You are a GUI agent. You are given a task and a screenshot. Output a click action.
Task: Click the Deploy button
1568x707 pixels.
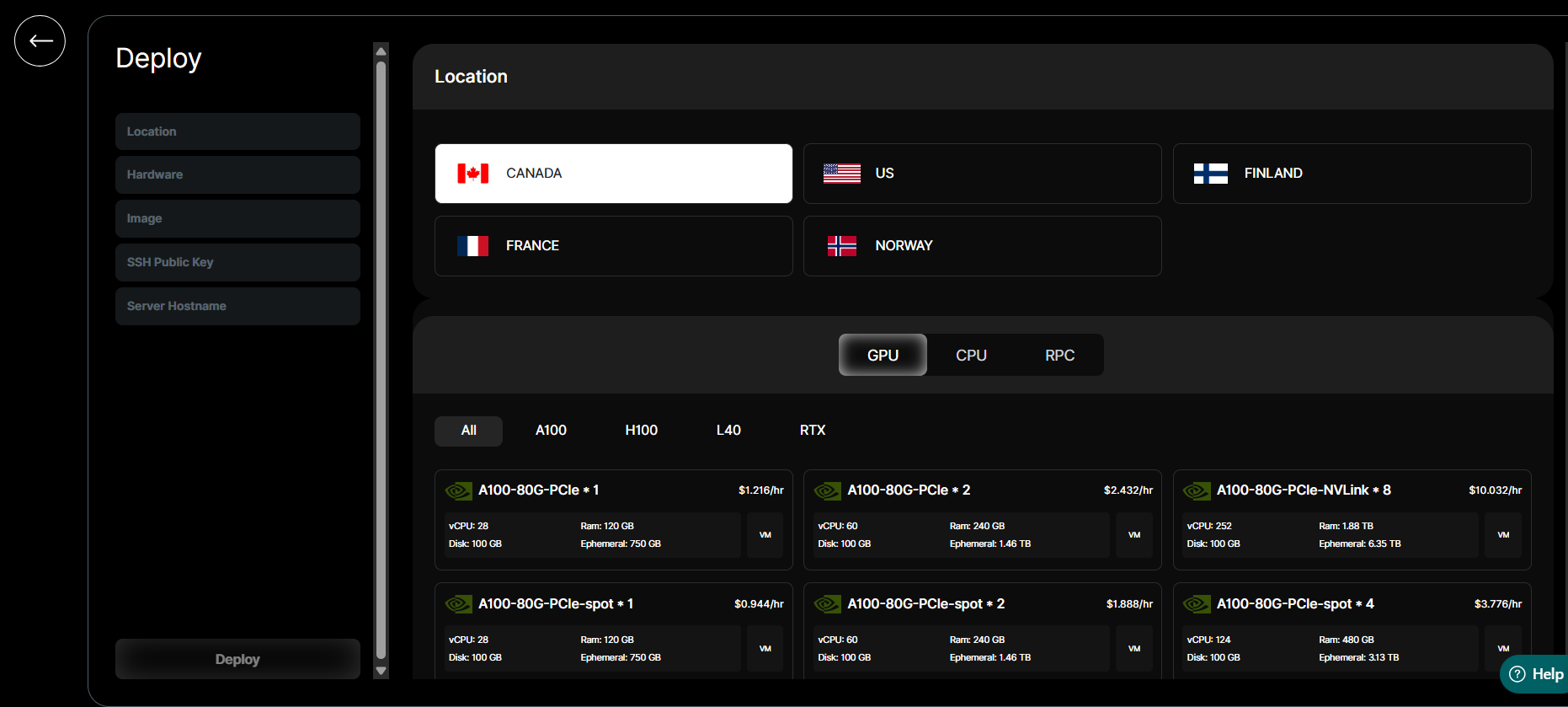click(x=237, y=659)
